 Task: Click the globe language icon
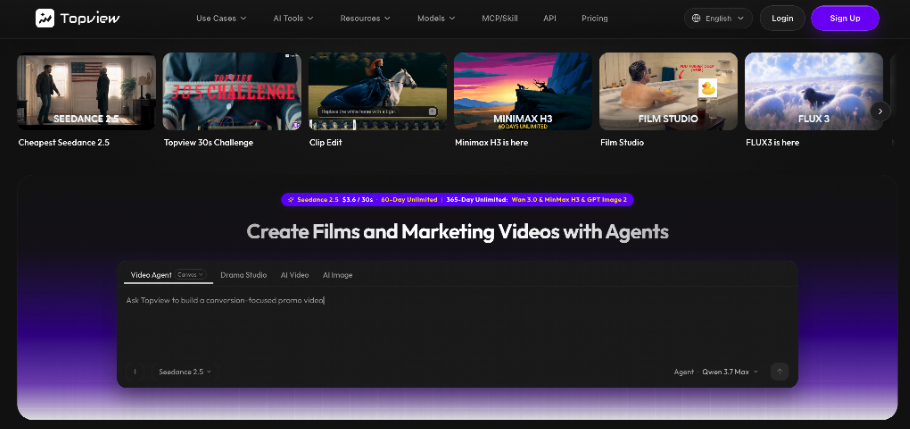696,18
